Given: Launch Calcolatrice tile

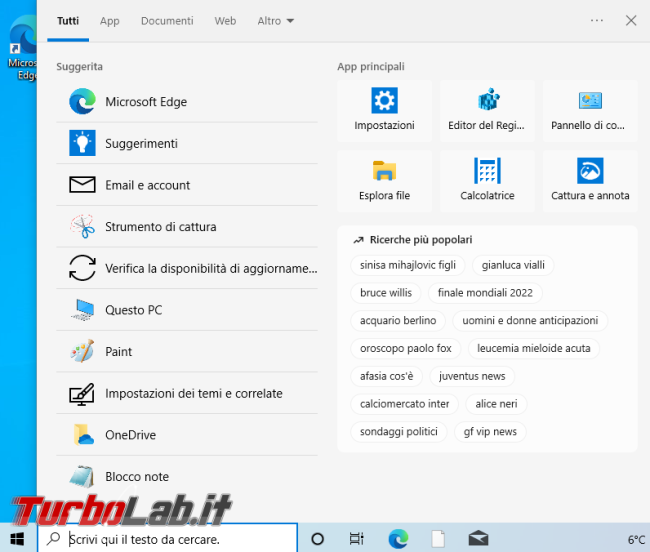Looking at the screenshot, I should click(487, 181).
